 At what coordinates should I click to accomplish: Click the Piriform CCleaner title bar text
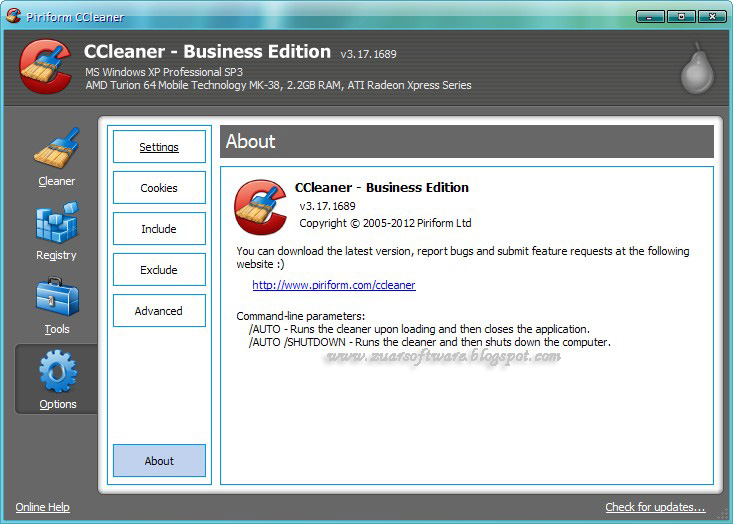click(x=75, y=17)
